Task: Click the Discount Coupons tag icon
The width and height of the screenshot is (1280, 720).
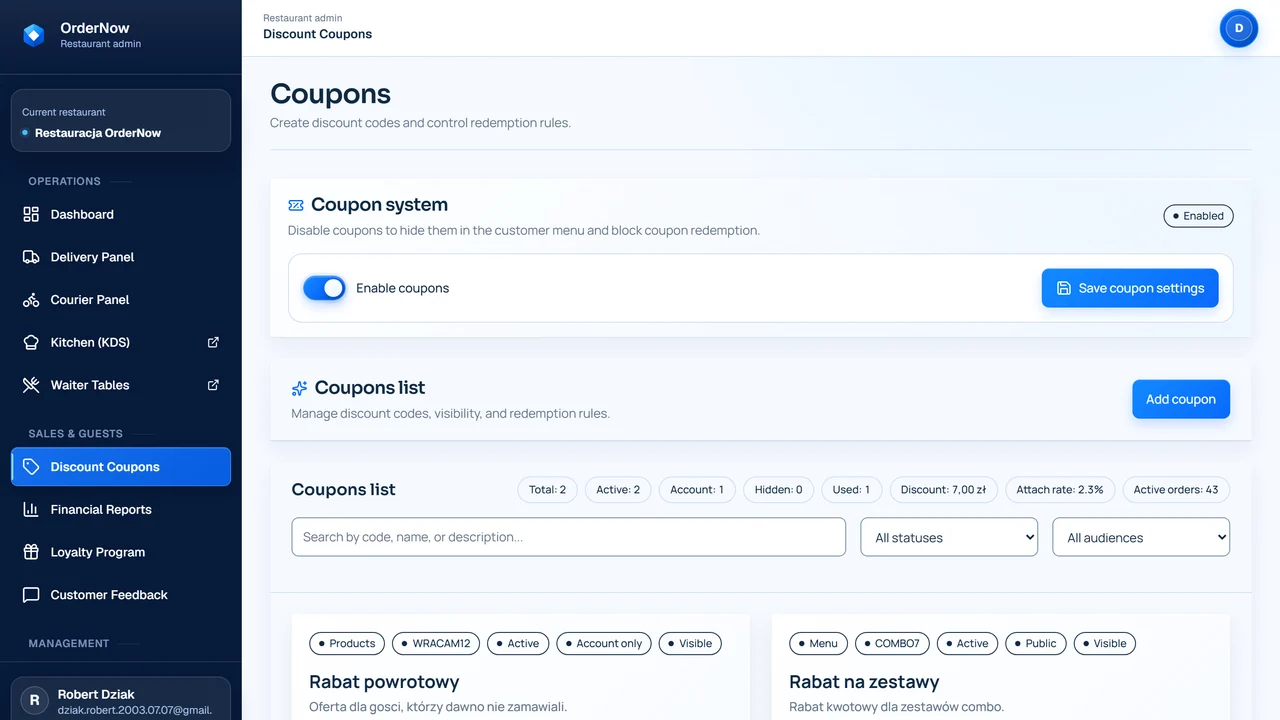Action: click(31, 467)
